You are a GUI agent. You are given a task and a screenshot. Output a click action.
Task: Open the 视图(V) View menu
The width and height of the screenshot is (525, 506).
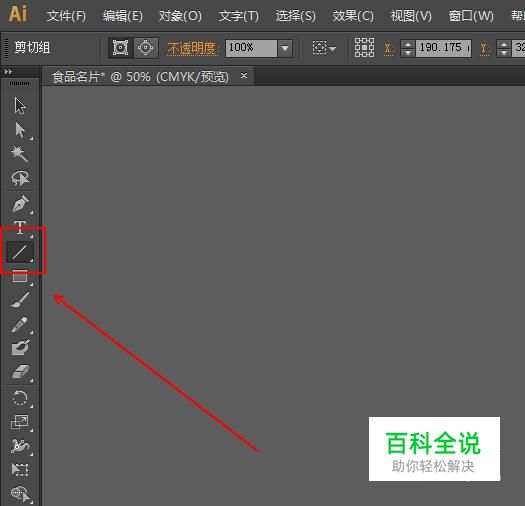(x=411, y=16)
